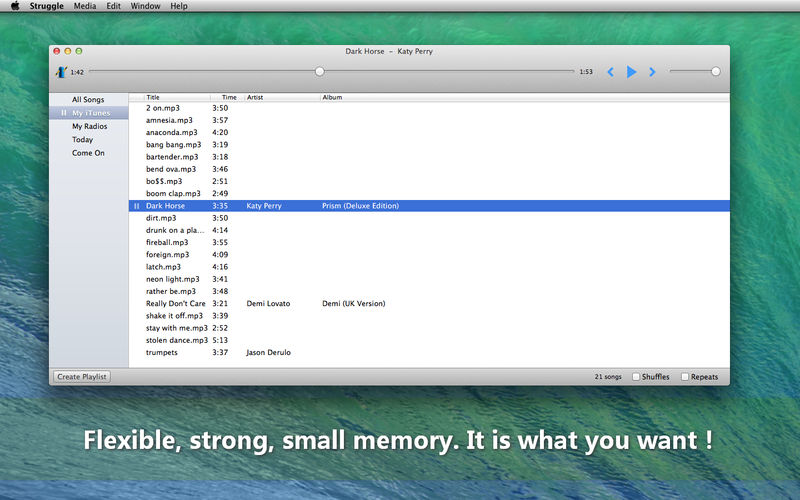800x500 pixels.
Task: Open the Help menu
Action: pyautogui.click(x=179, y=6)
